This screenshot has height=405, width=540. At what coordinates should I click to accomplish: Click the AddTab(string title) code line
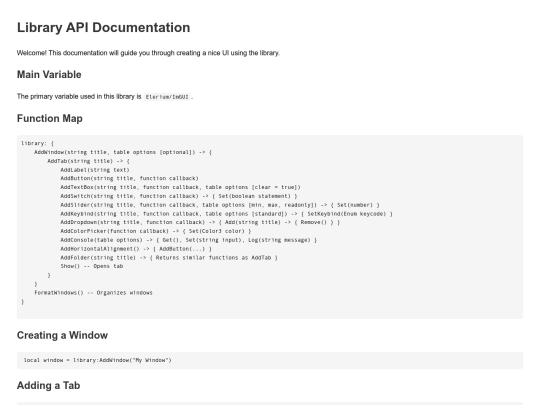click(x=89, y=161)
